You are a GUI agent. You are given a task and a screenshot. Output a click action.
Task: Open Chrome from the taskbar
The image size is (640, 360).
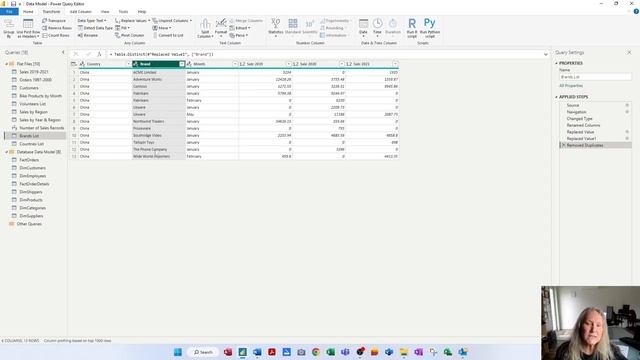pos(316,352)
